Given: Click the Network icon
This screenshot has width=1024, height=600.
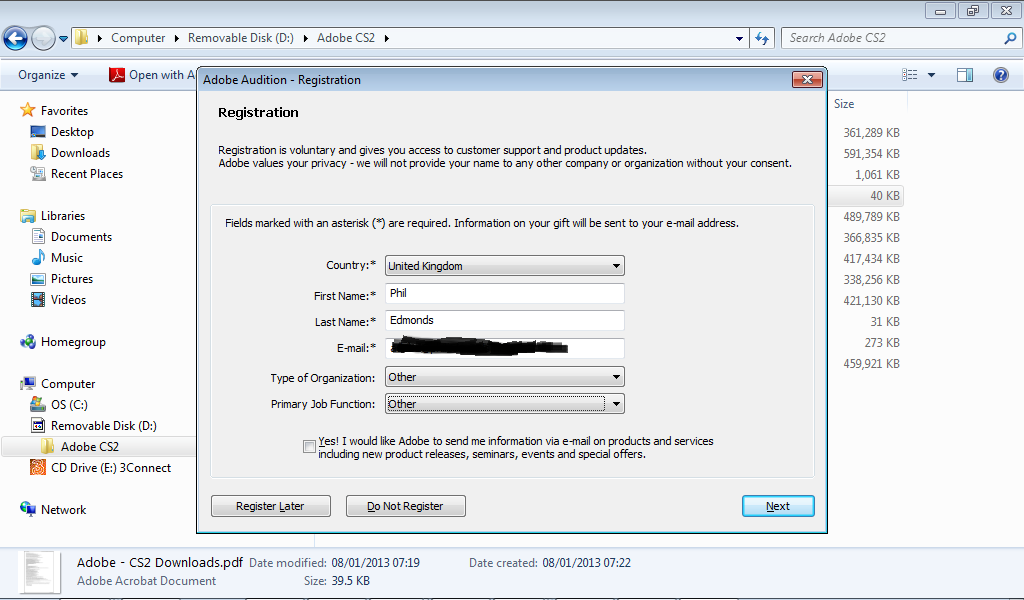Looking at the screenshot, I should 27,509.
